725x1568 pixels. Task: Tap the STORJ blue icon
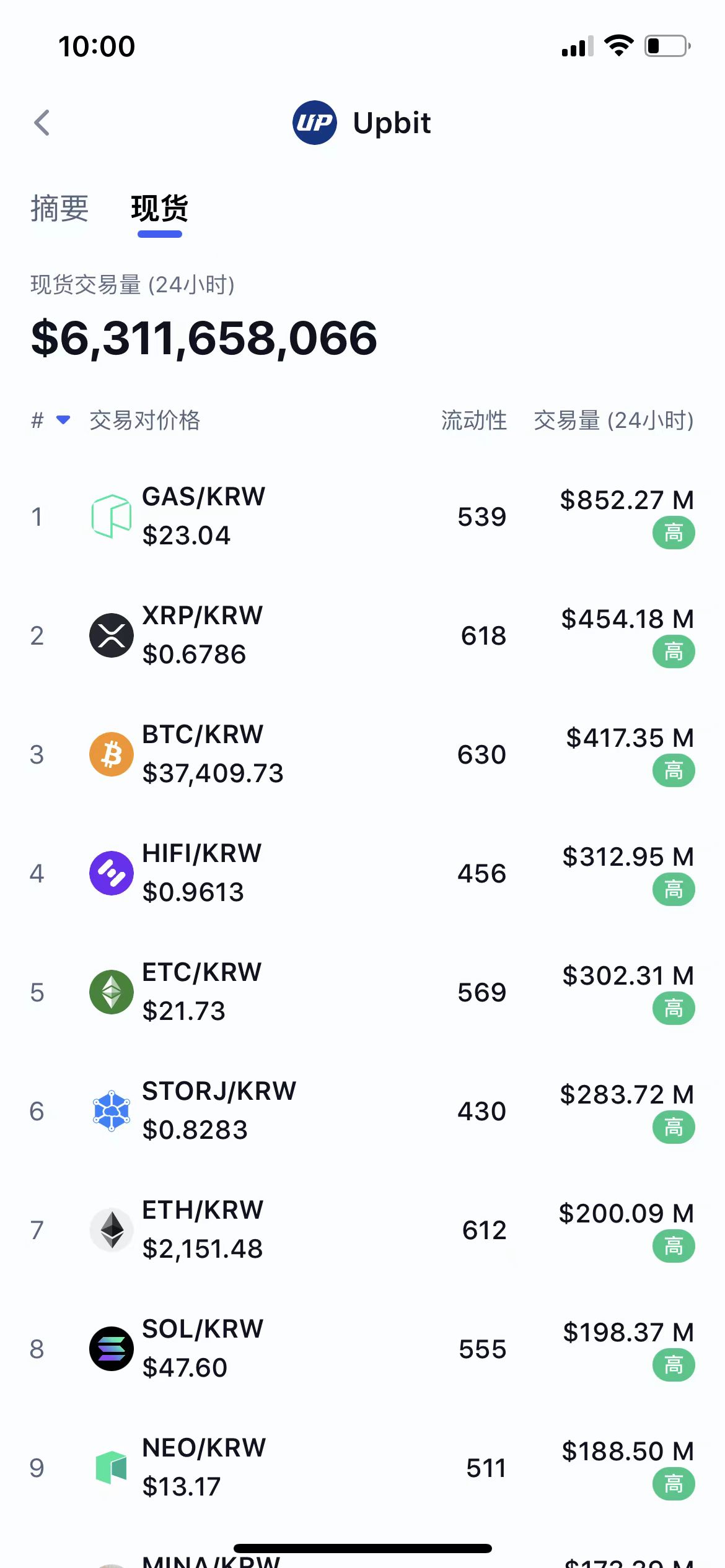tap(112, 1111)
